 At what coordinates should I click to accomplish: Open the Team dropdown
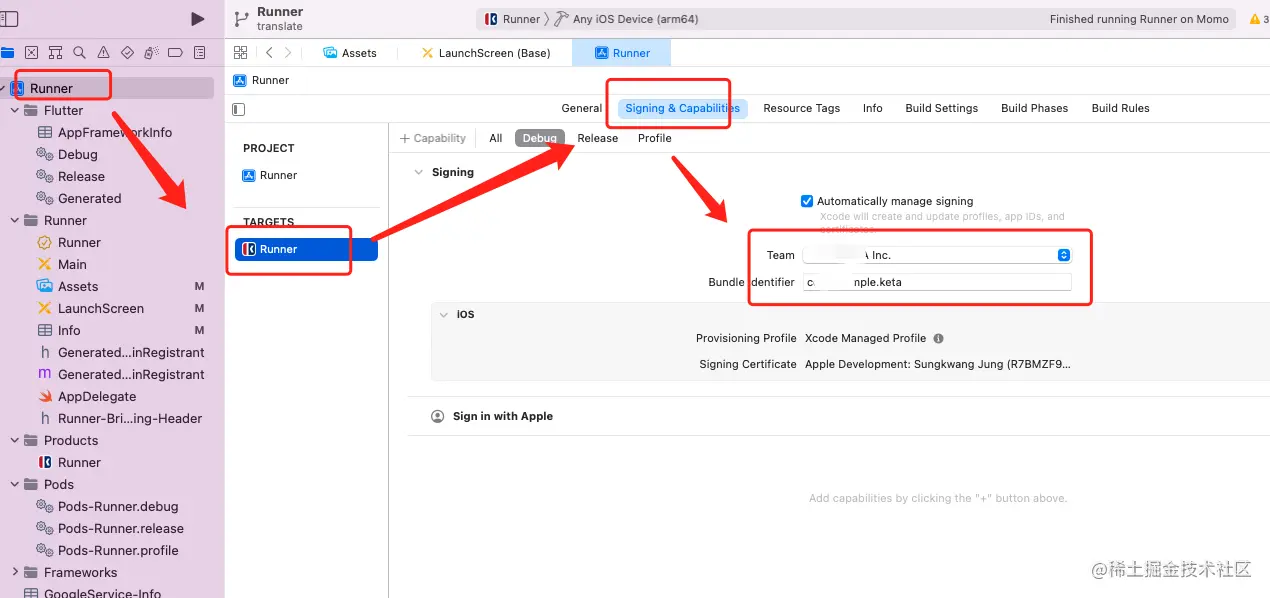click(937, 255)
